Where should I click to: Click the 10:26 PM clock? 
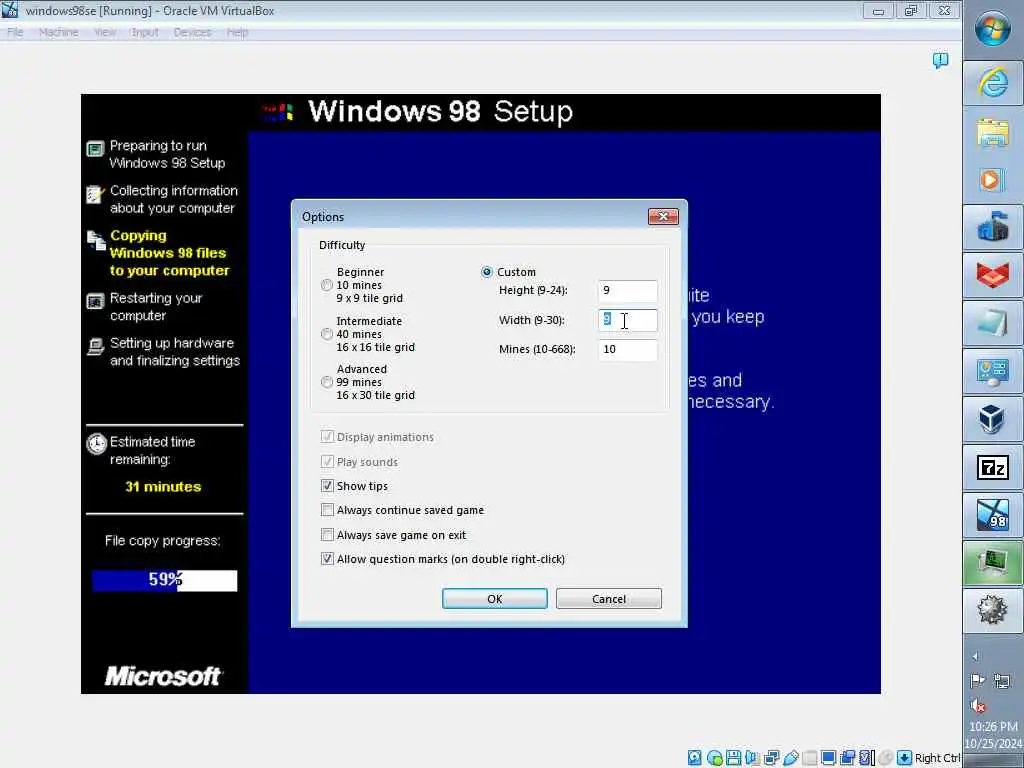[x=993, y=726]
